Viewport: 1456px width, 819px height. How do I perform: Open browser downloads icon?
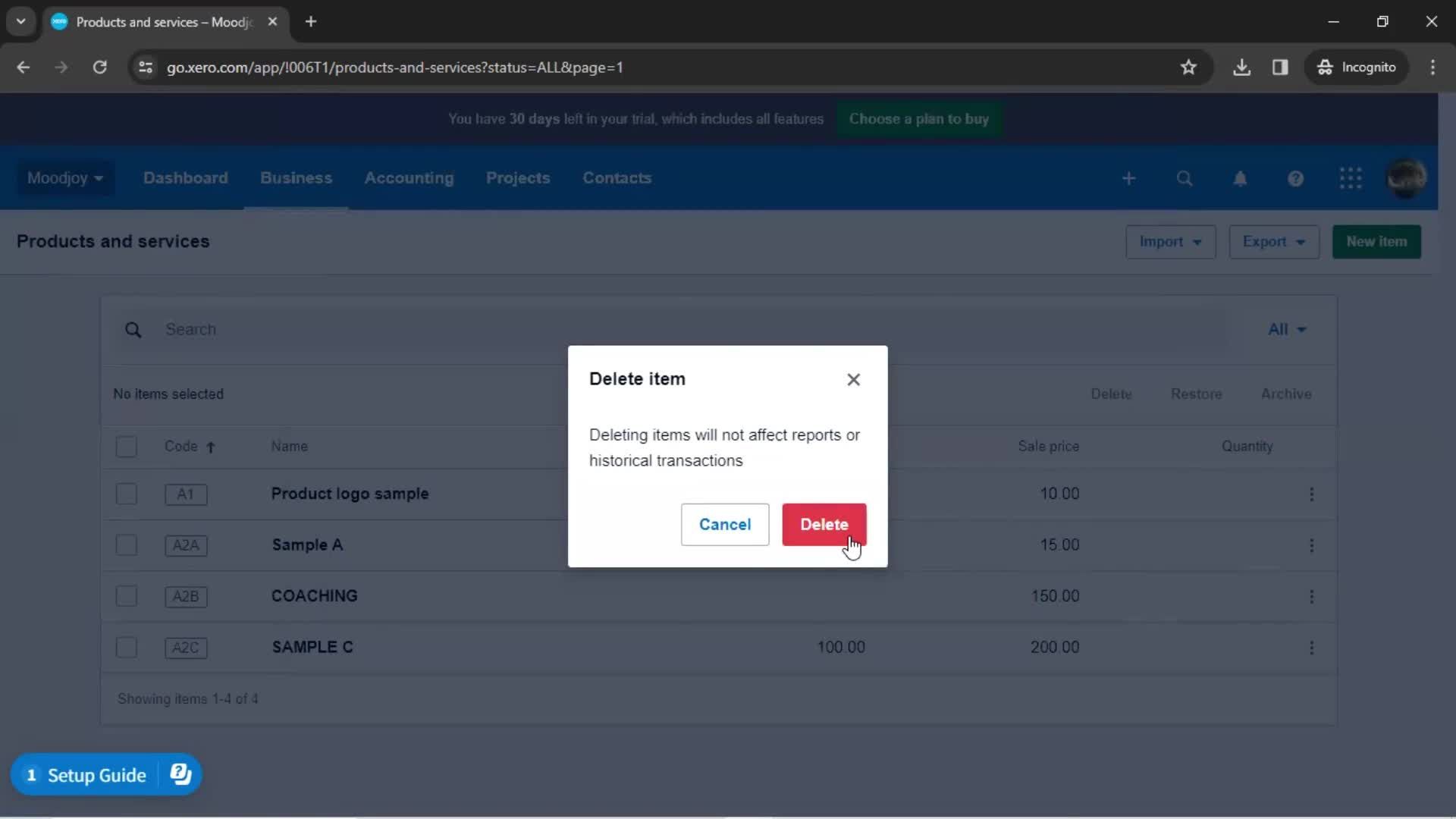[x=1241, y=67]
